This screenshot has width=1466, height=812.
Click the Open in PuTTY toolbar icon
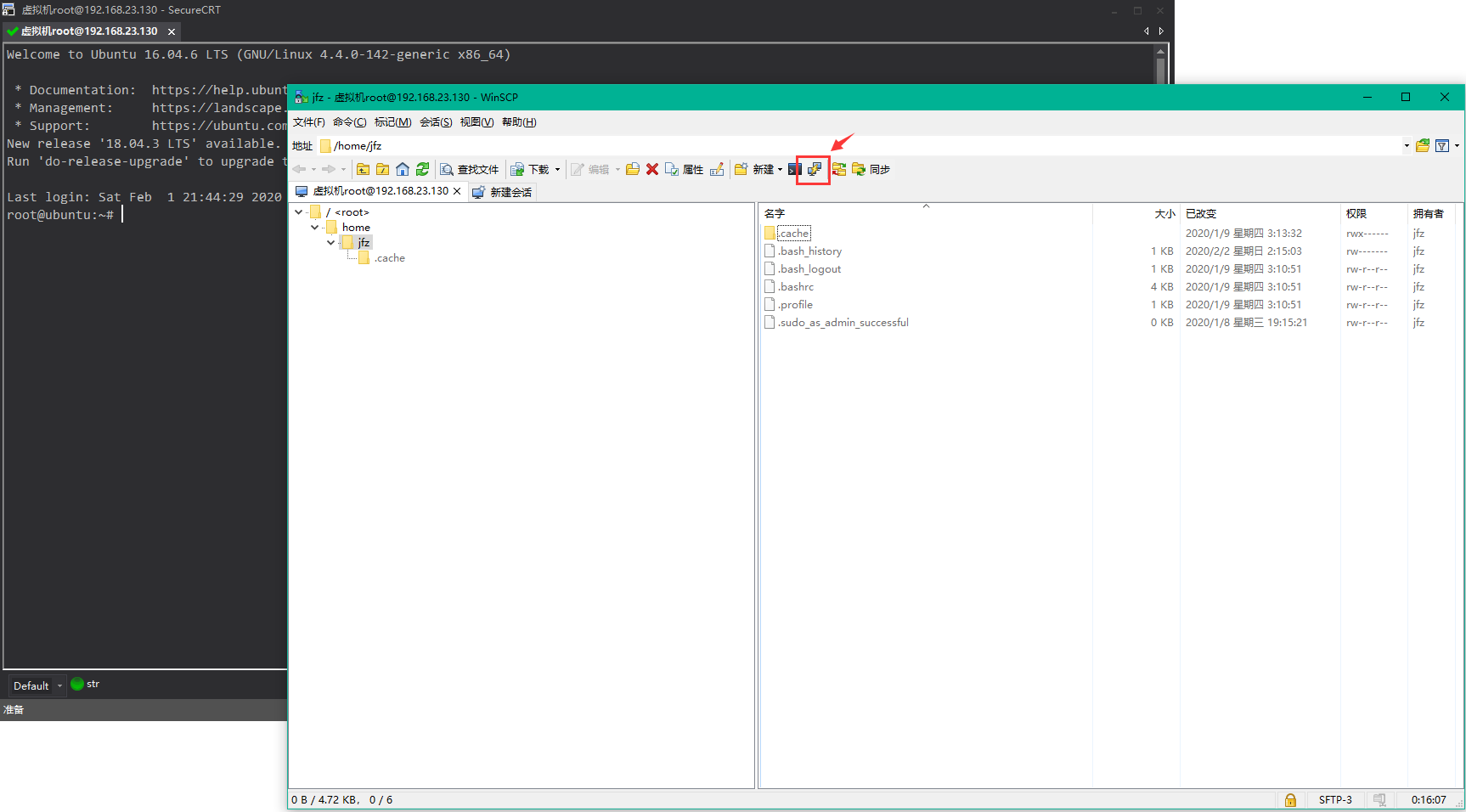click(x=815, y=169)
